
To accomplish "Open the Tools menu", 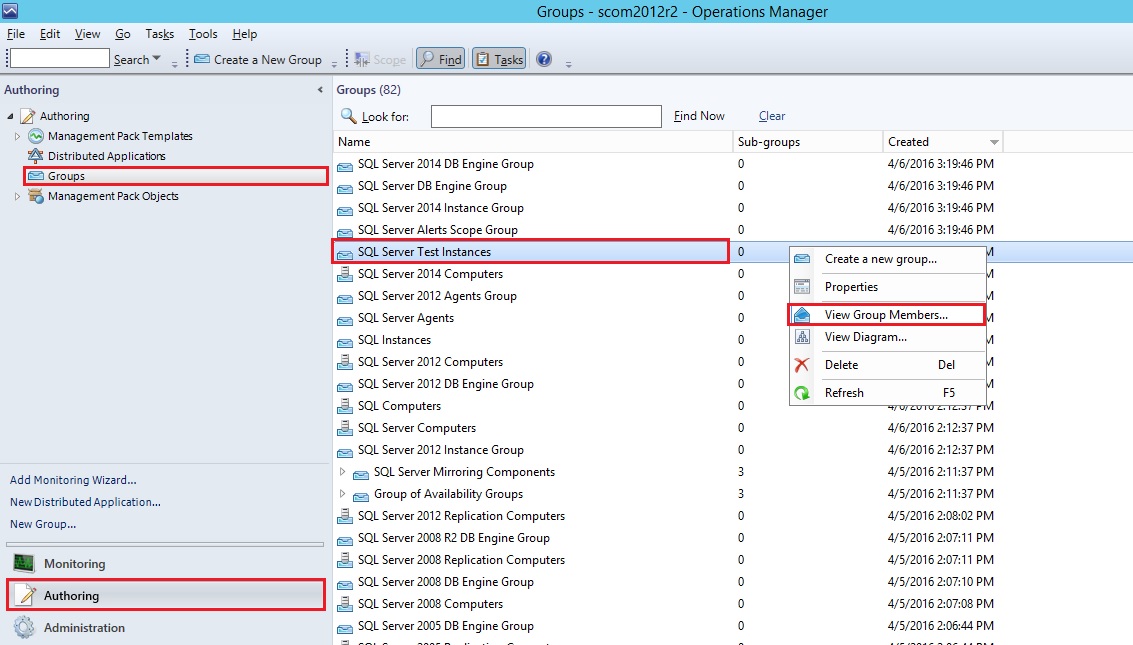I will point(203,34).
